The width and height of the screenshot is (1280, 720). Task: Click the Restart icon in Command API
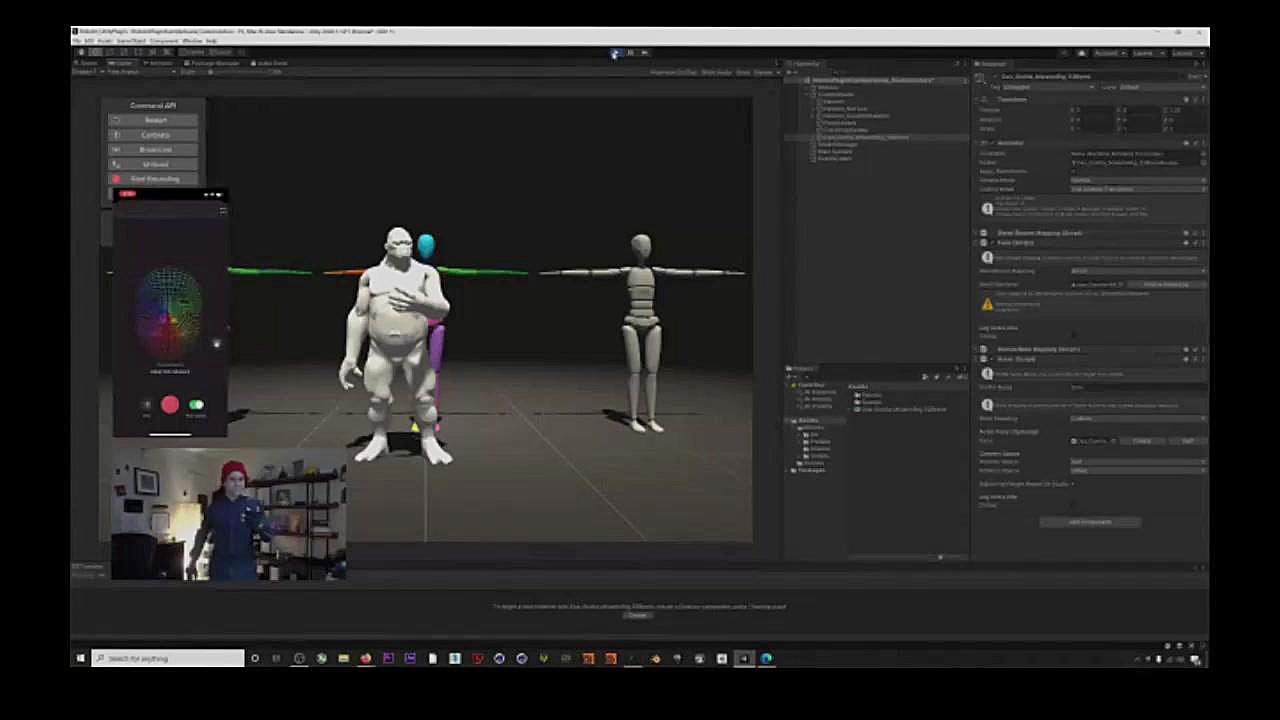[x=116, y=120]
